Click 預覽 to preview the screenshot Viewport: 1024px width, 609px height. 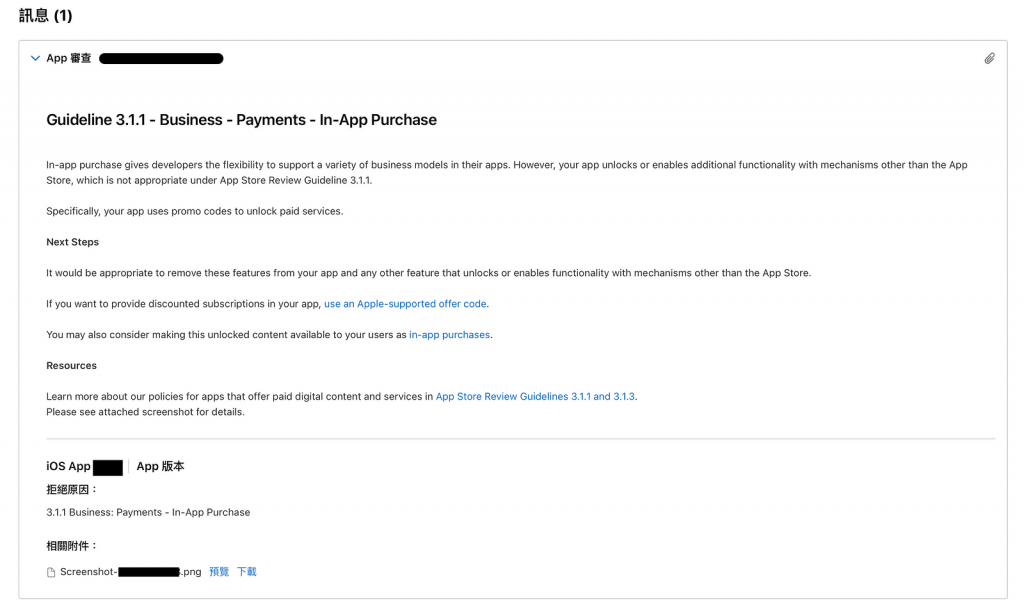[x=219, y=572]
